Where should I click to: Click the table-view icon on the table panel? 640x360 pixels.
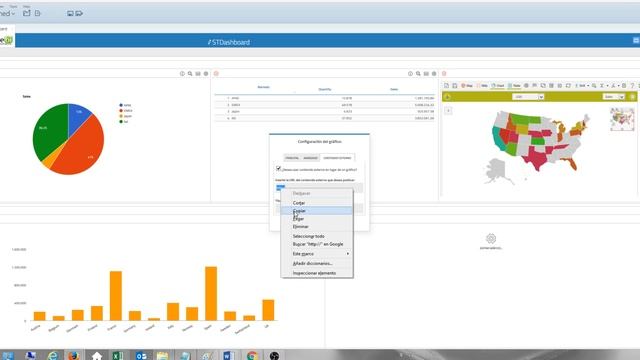(426, 74)
